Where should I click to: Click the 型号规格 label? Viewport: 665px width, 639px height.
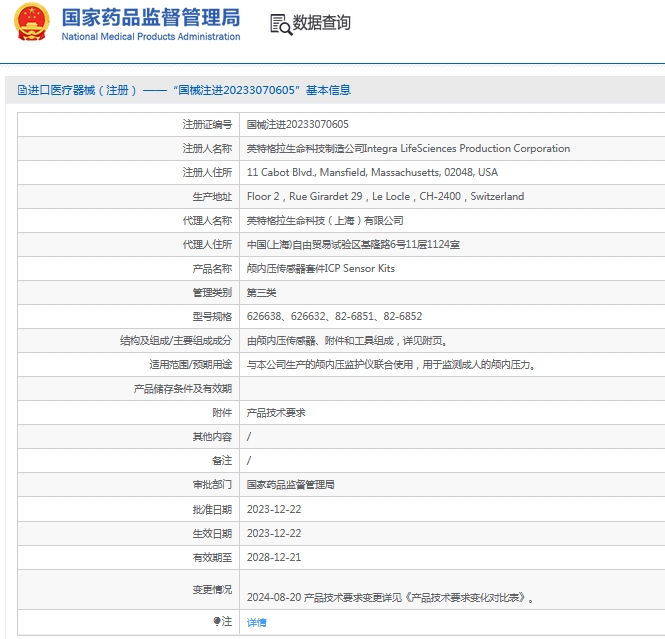212,316
